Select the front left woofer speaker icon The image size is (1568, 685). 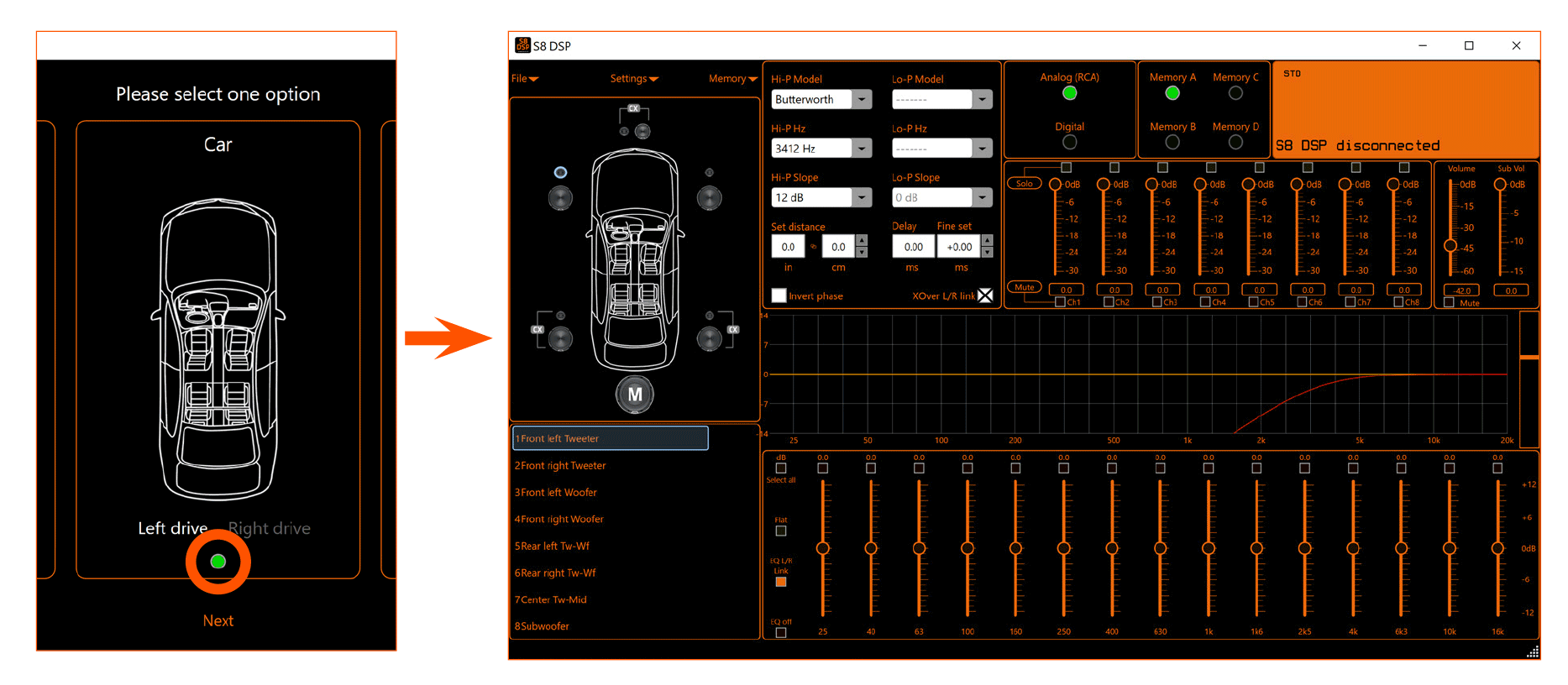coord(560,198)
